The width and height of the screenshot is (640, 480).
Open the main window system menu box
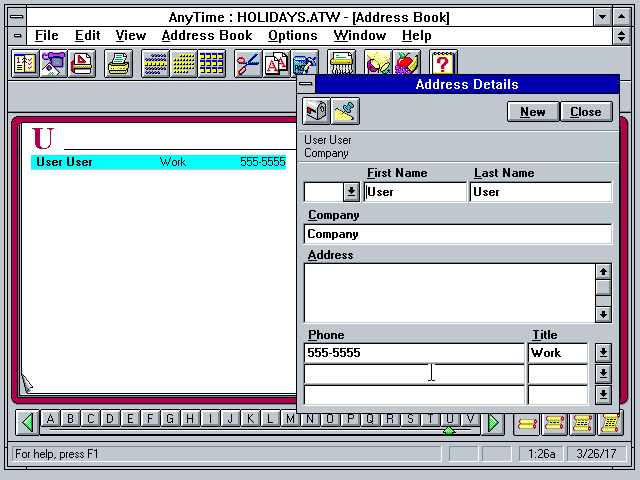[x=17, y=17]
